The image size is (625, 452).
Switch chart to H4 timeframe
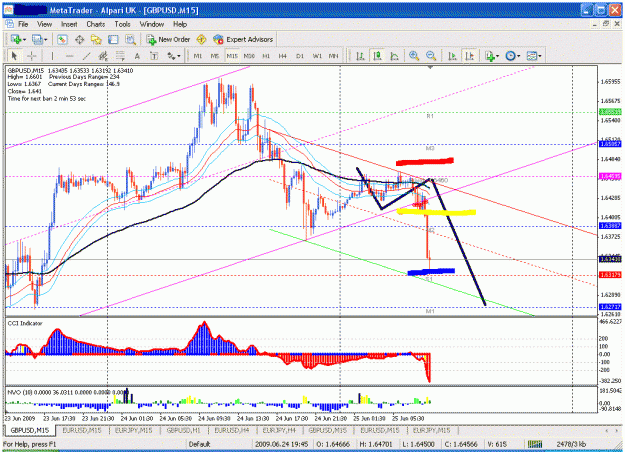click(283, 56)
